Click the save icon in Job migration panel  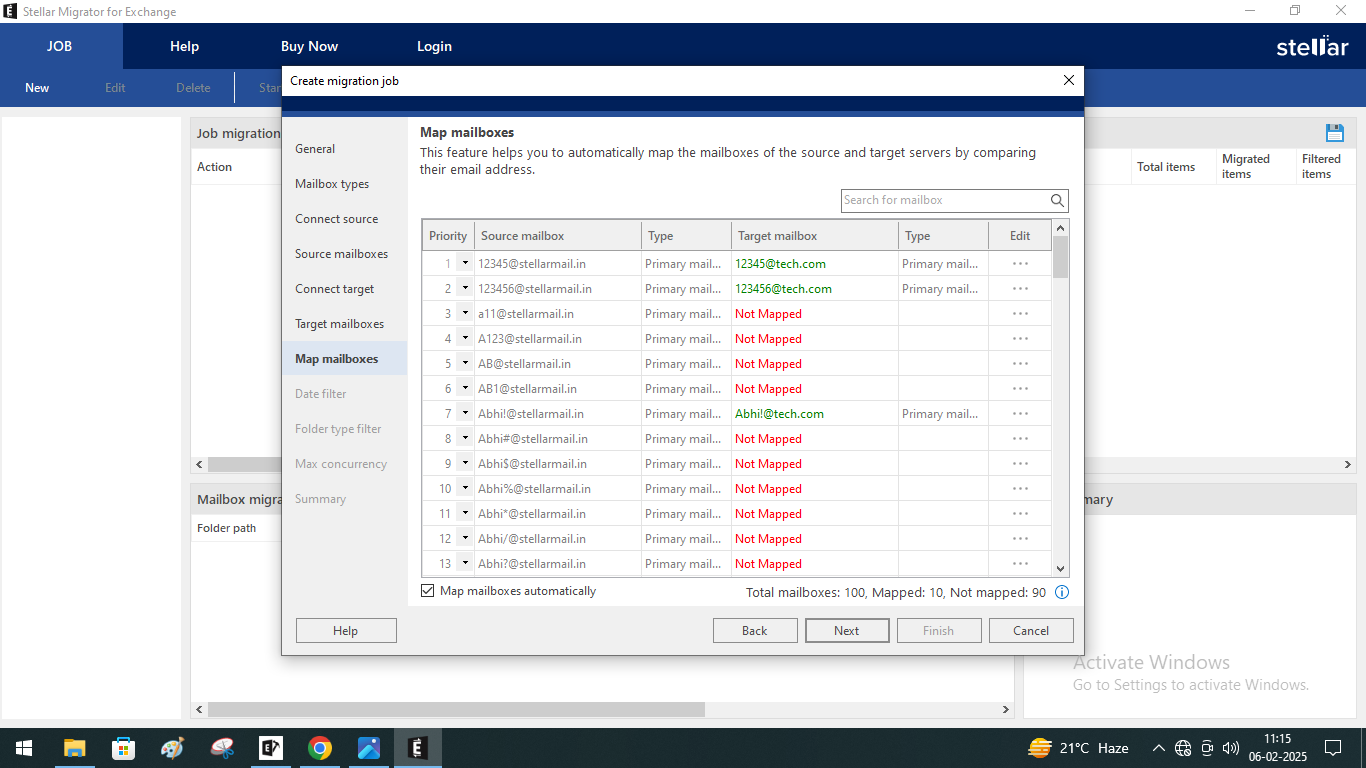coord(1334,133)
